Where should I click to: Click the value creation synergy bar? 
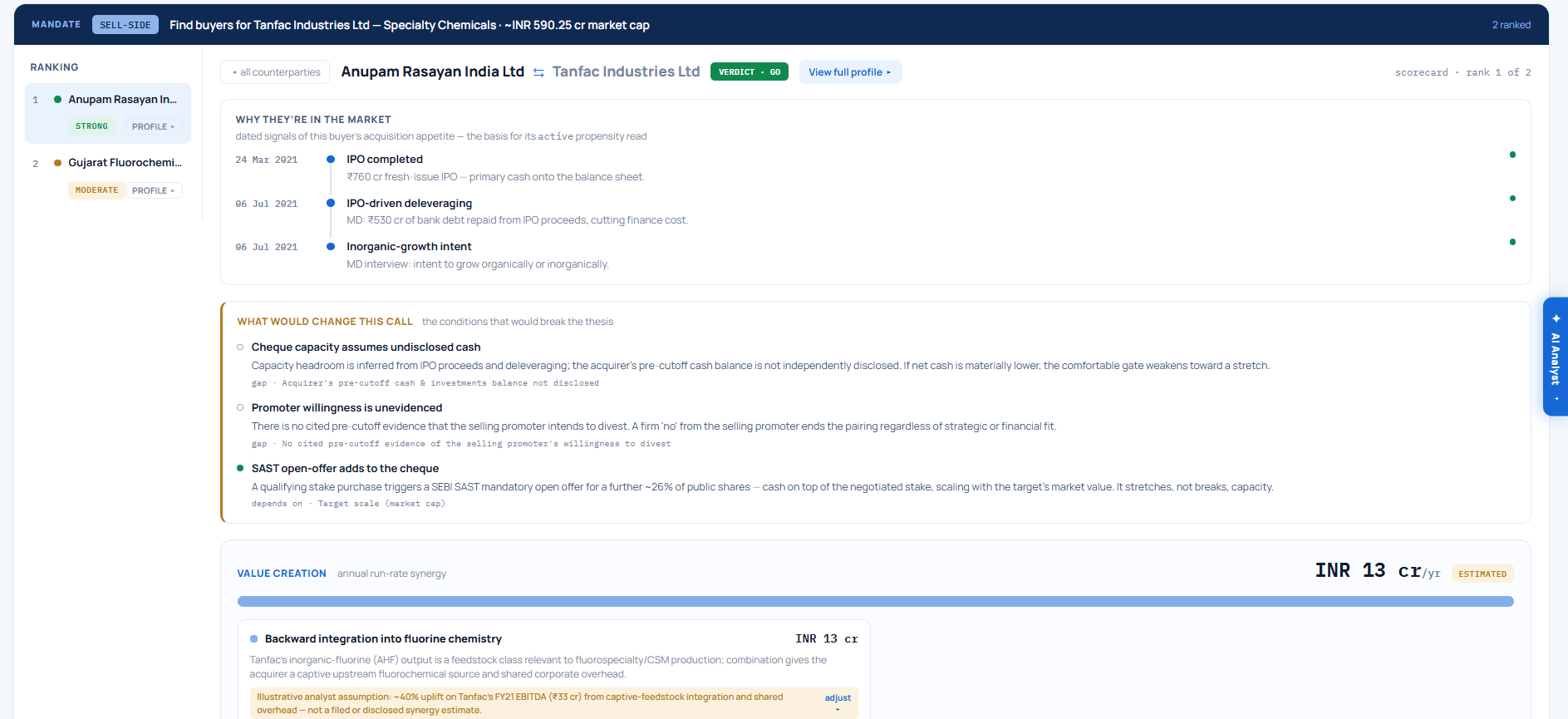875,601
